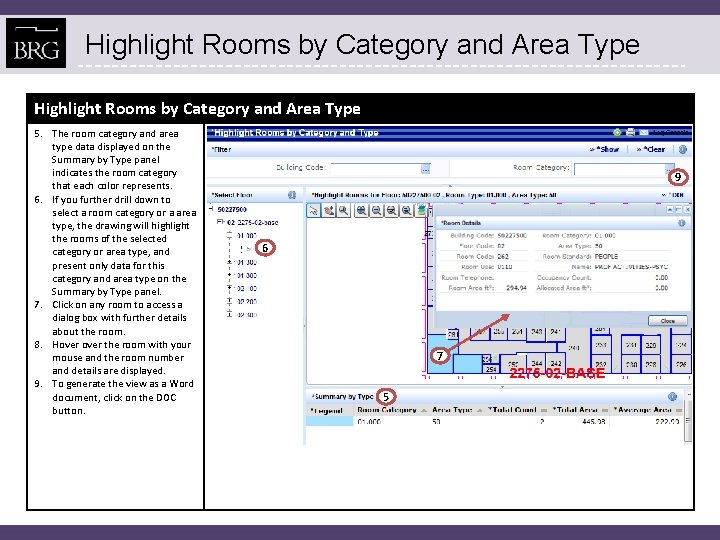This screenshot has width=720, height=540.
Task: Expand the 50227500 building tree node
Action: coord(211,209)
